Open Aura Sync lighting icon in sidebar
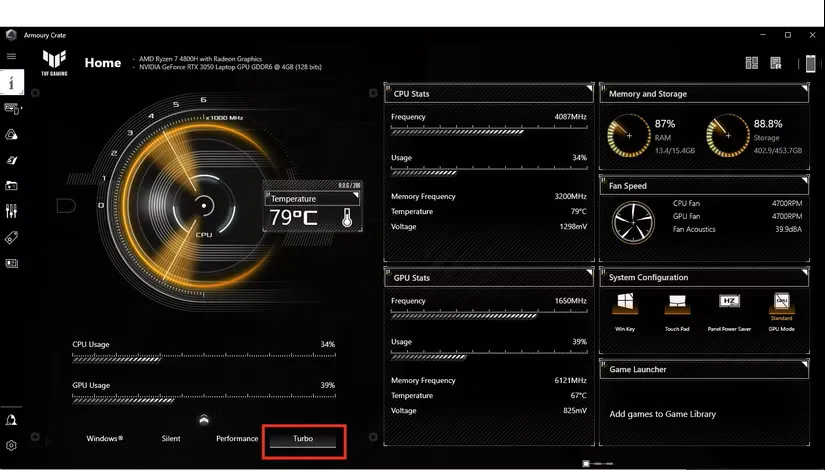This screenshot has width=825, height=470. point(11,135)
